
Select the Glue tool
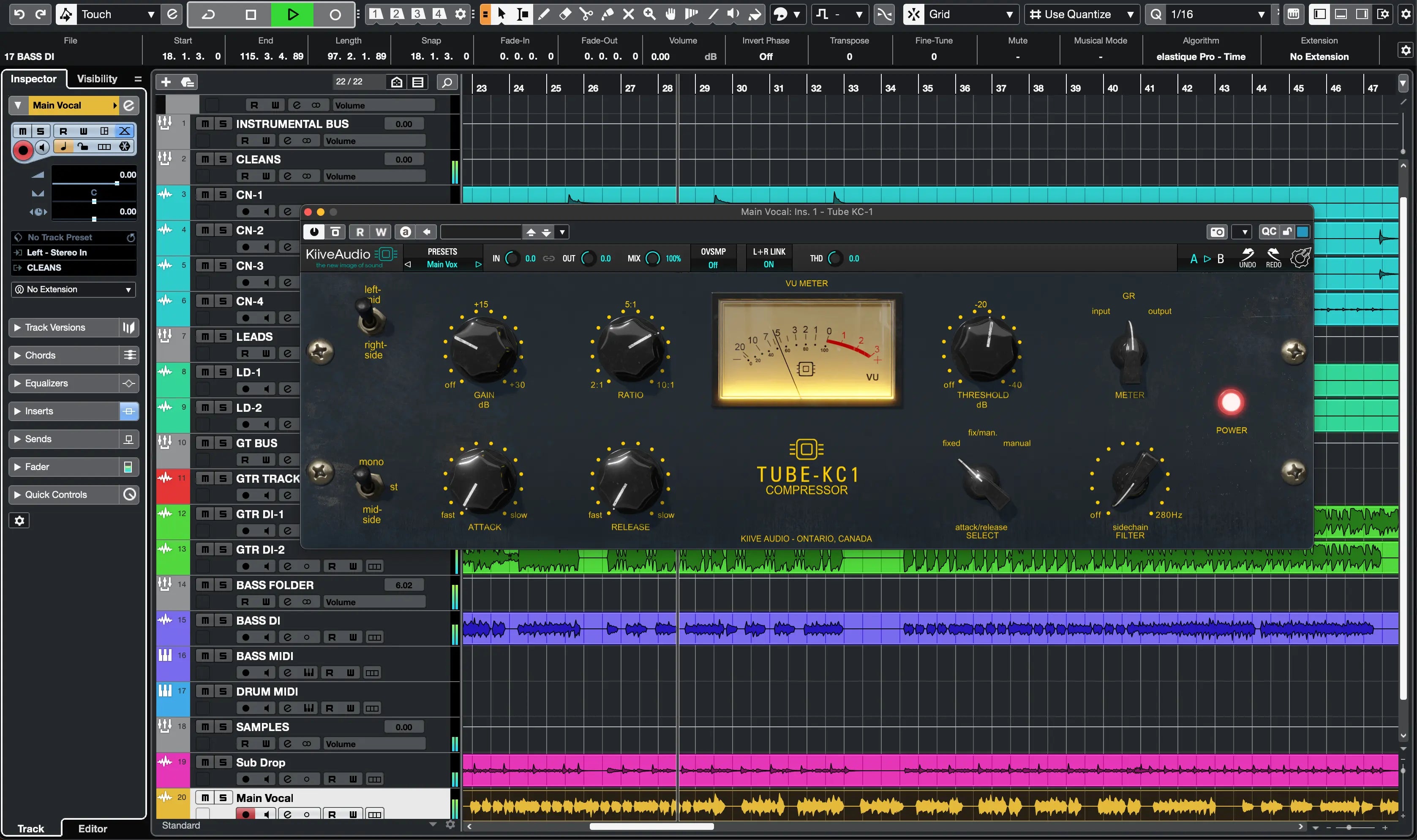pyautogui.click(x=607, y=14)
